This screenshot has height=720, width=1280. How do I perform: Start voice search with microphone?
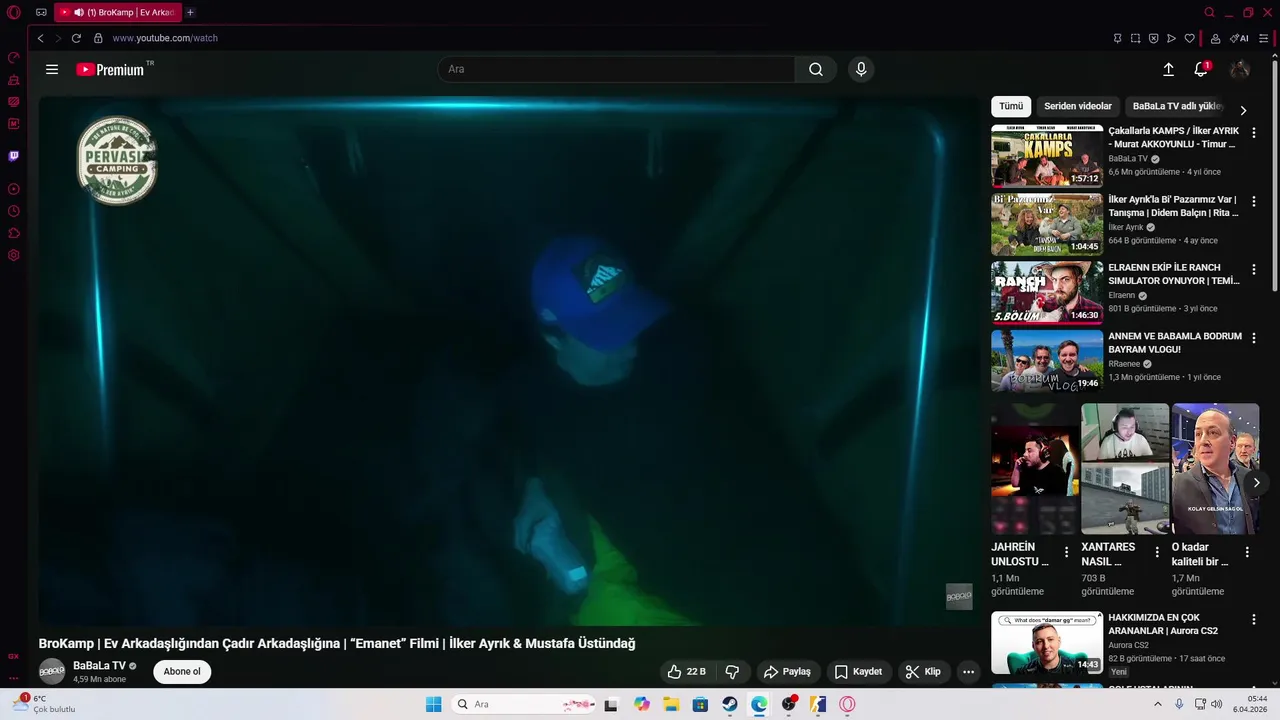(861, 69)
